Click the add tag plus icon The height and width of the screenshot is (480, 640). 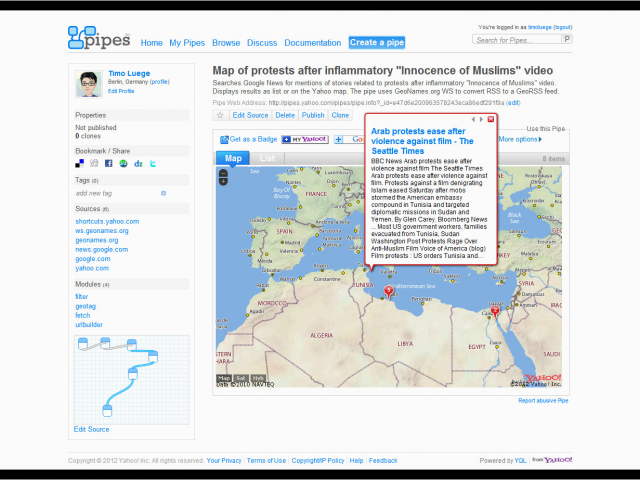tap(163, 193)
